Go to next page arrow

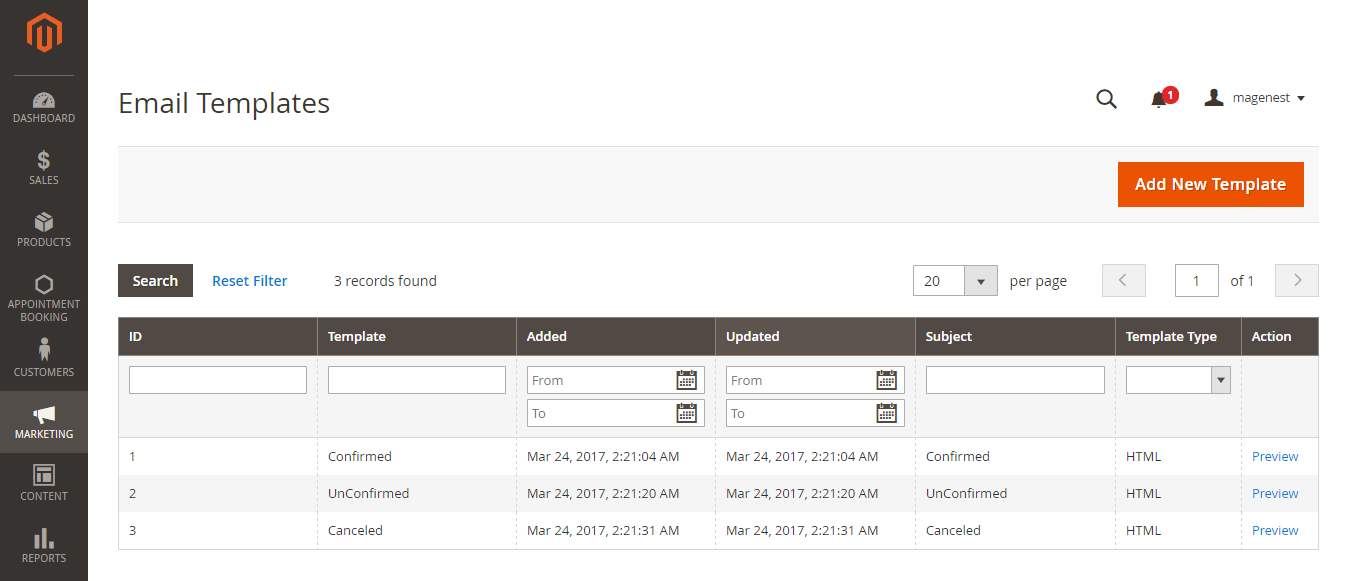[x=1297, y=281]
